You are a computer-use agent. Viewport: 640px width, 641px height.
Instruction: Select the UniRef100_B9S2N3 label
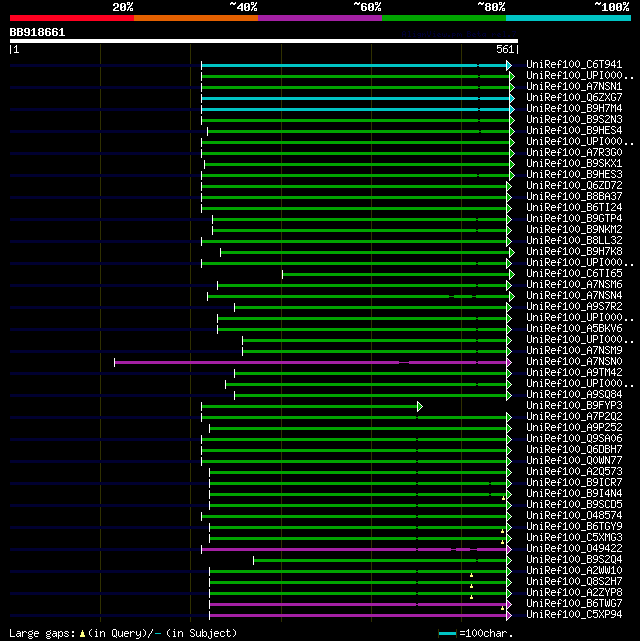click(x=574, y=120)
